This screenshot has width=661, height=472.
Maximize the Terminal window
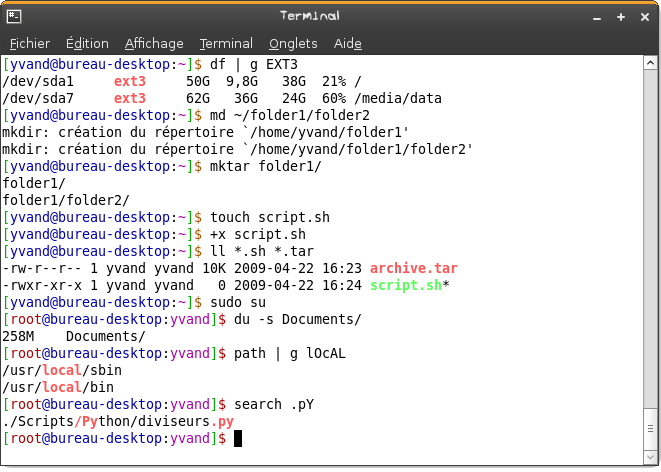620,16
